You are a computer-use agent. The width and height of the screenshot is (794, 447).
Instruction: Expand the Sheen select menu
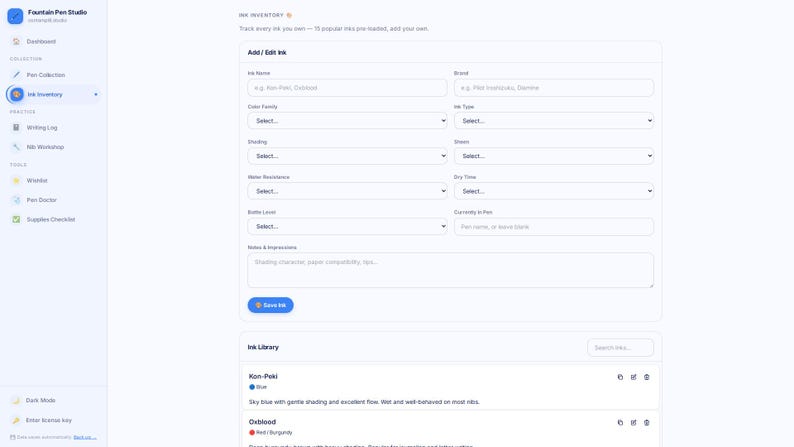click(x=554, y=156)
